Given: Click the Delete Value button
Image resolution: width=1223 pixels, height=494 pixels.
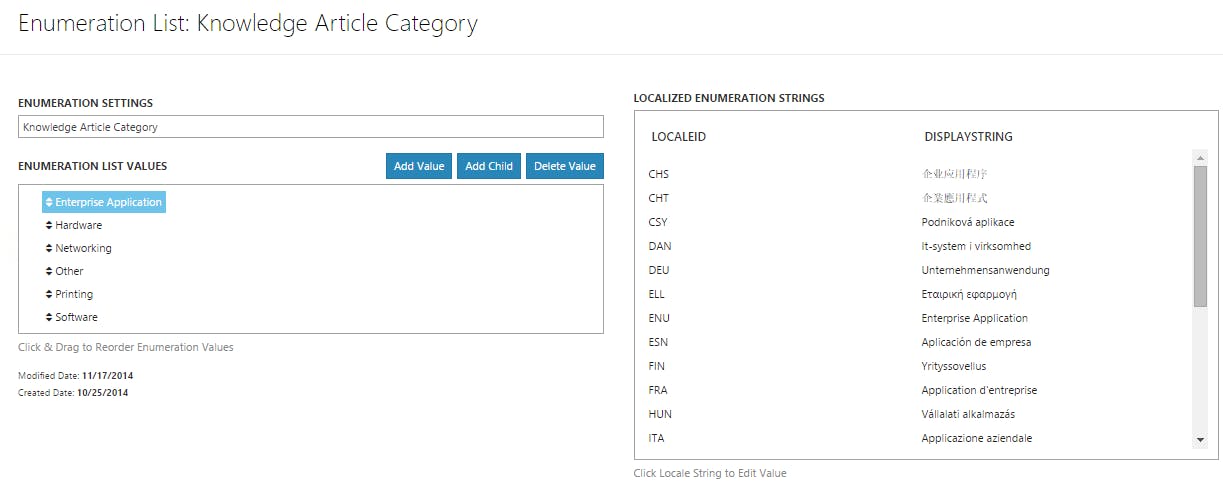Looking at the screenshot, I should tap(565, 166).
